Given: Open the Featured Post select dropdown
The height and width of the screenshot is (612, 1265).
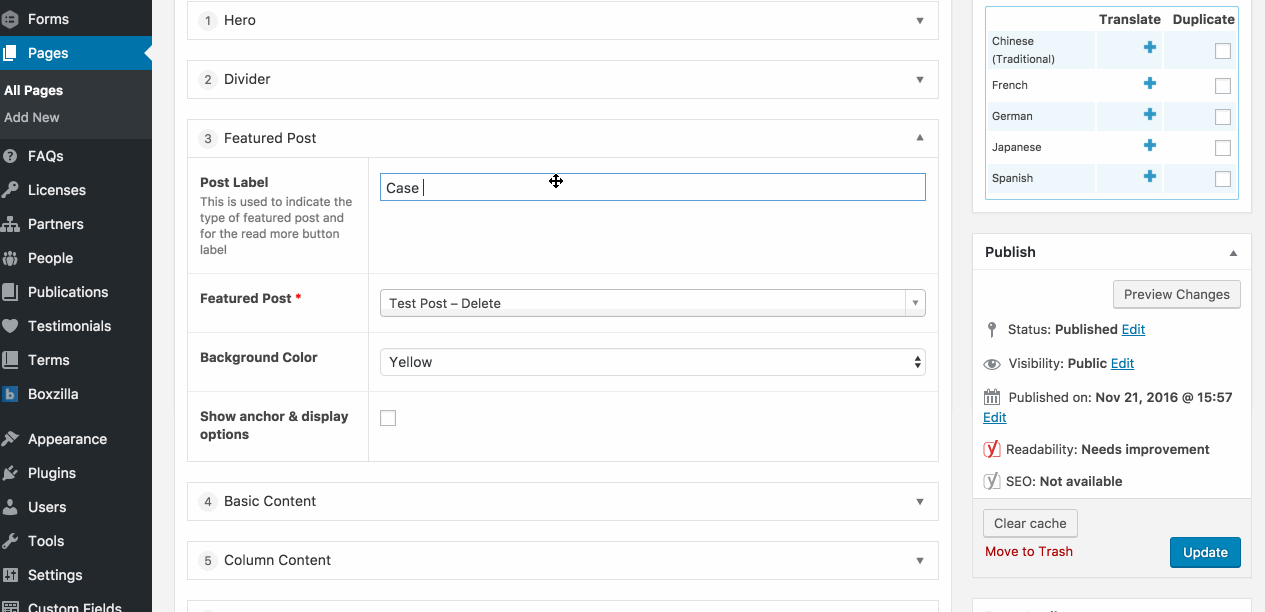Looking at the screenshot, I should pyautogui.click(x=653, y=303).
